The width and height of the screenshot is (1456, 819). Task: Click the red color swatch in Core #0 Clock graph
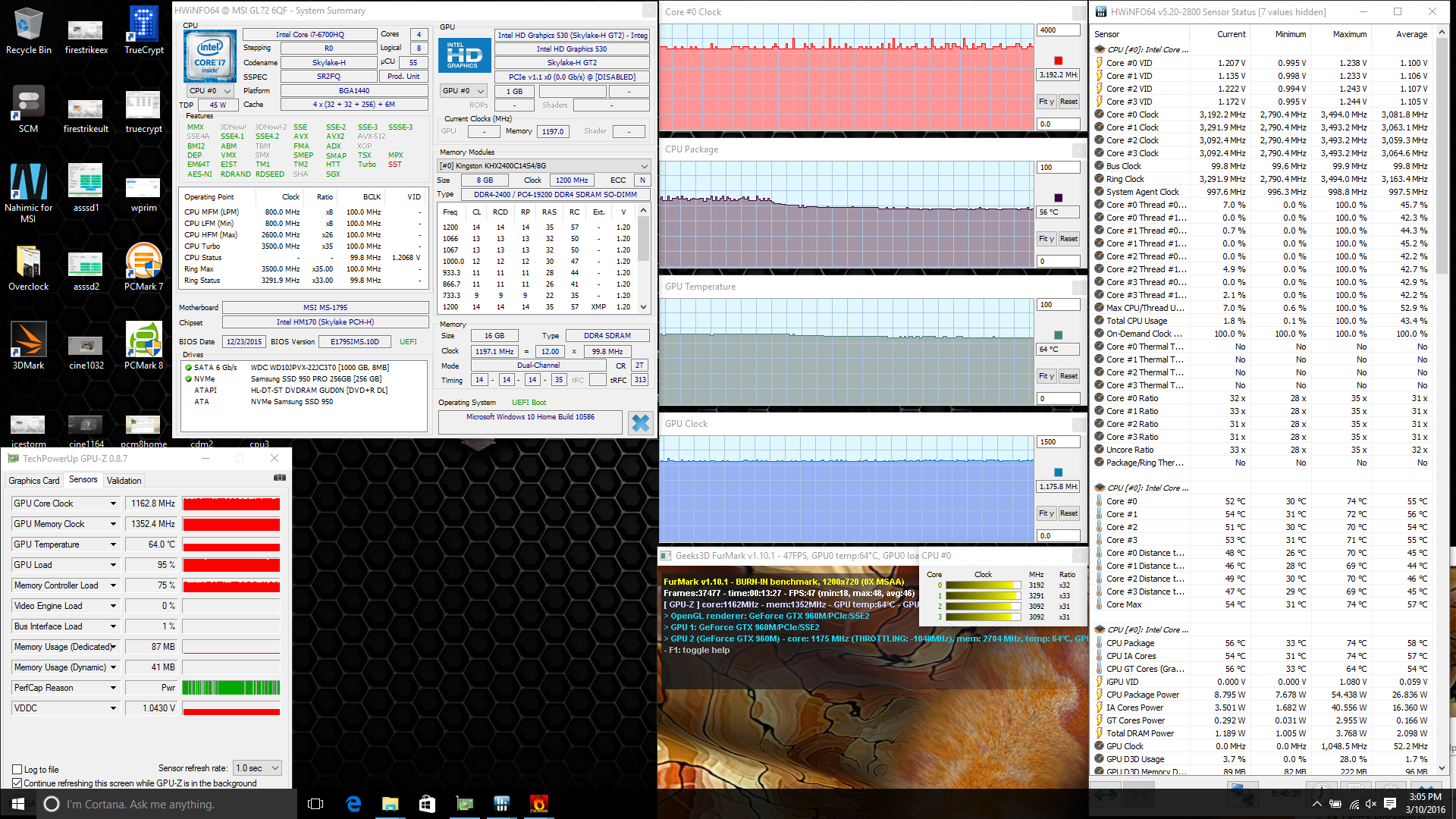pos(1058,61)
